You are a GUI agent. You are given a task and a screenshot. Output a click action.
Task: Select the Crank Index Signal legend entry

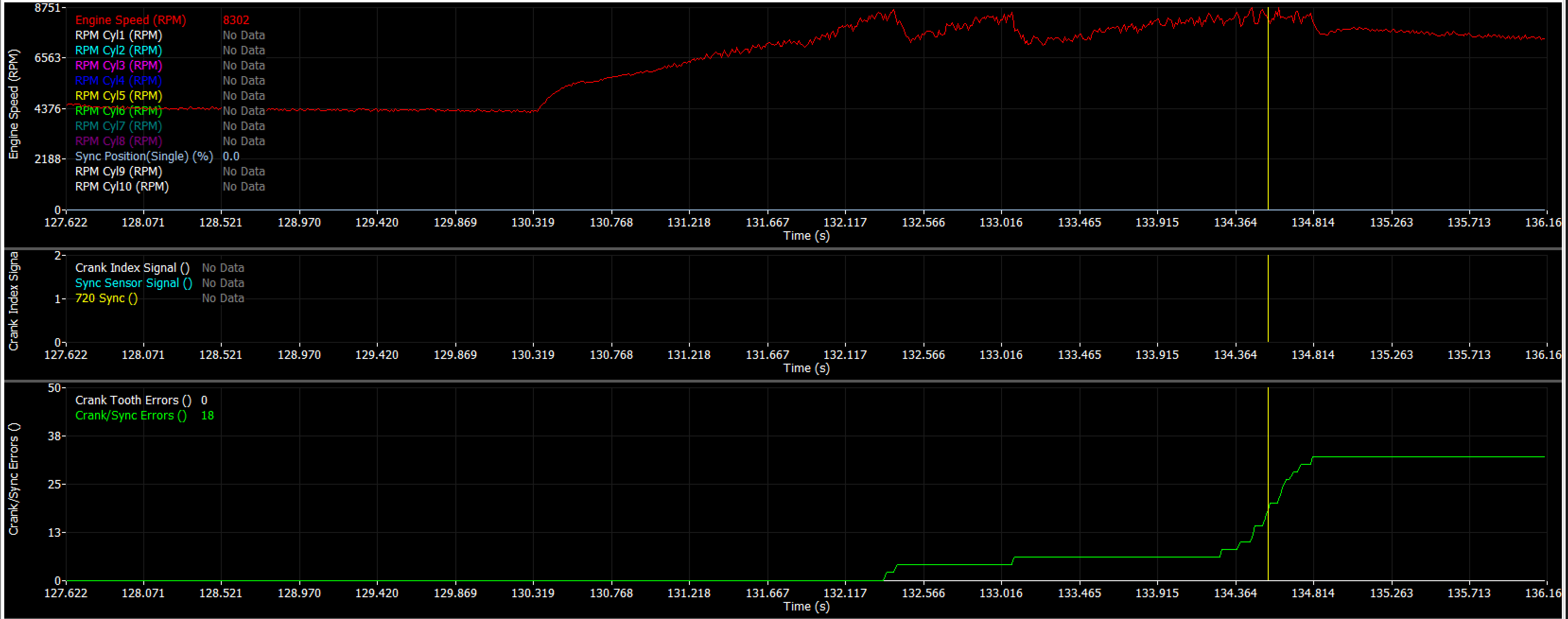click(x=132, y=268)
